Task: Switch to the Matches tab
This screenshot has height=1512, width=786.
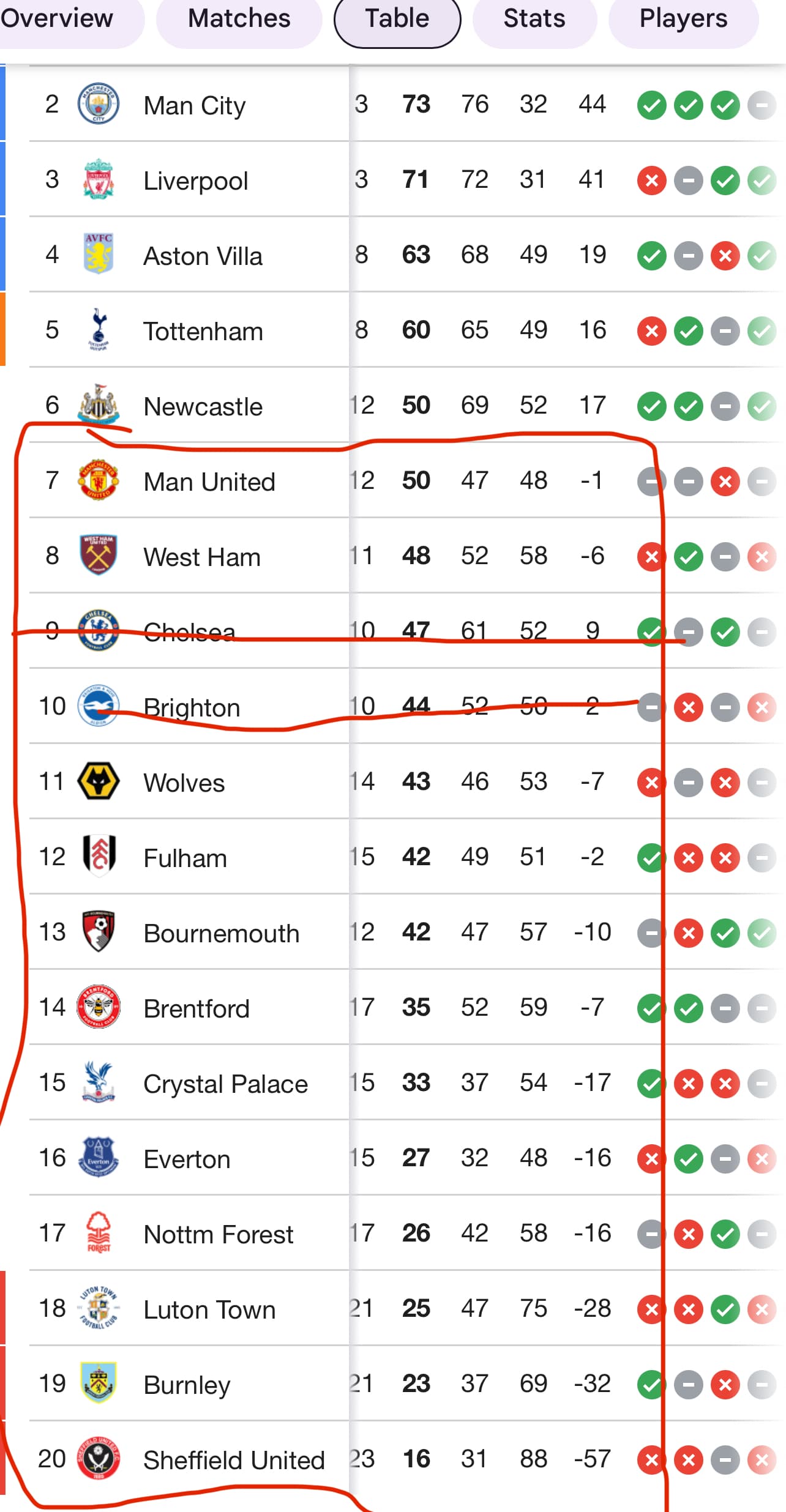Action: click(x=239, y=20)
